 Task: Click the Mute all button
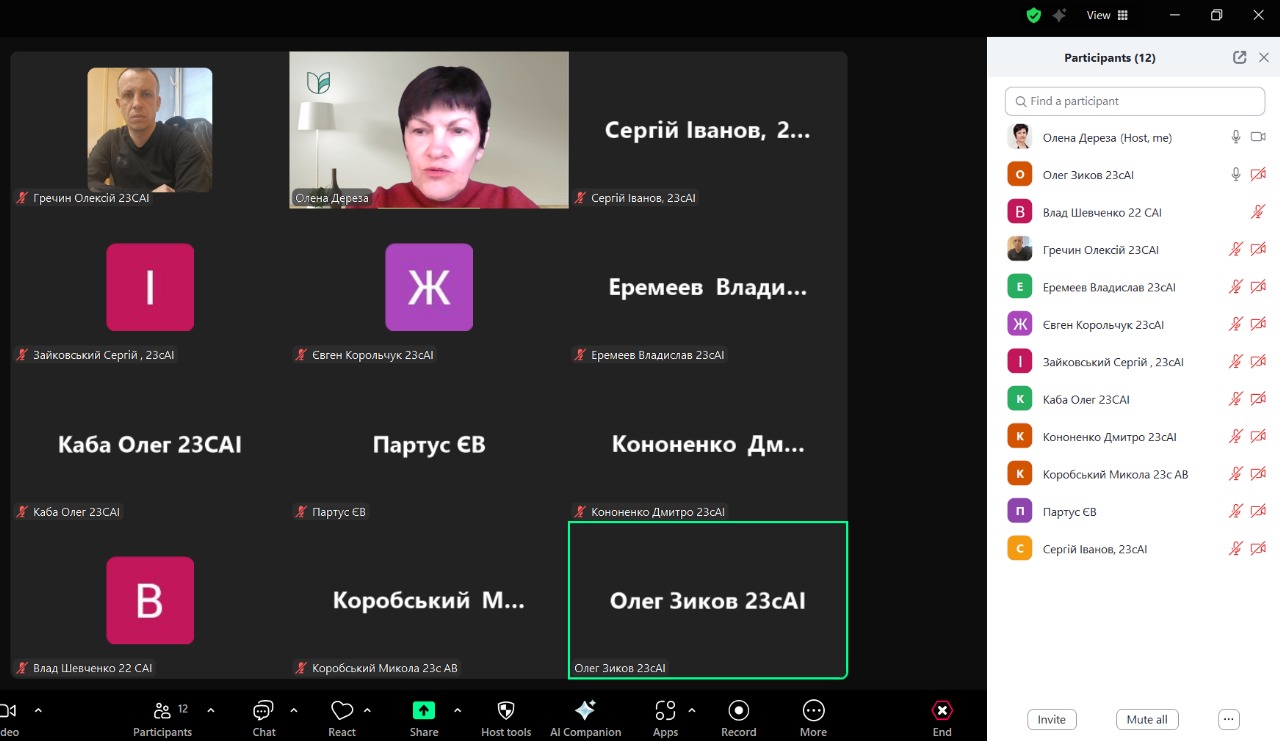click(1147, 719)
